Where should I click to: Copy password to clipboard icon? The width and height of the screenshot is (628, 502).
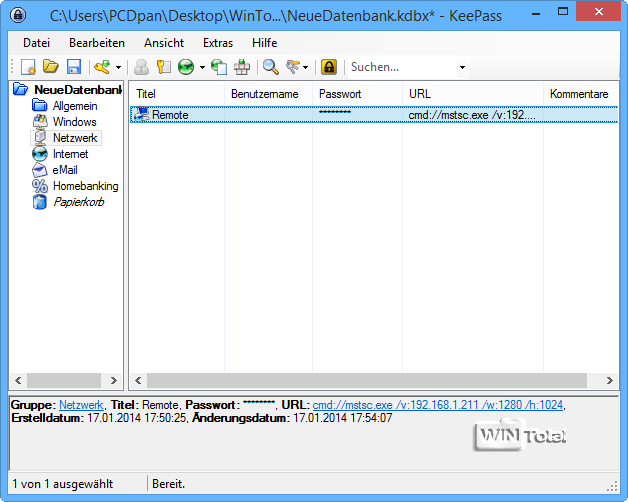pyautogui.click(x=163, y=67)
